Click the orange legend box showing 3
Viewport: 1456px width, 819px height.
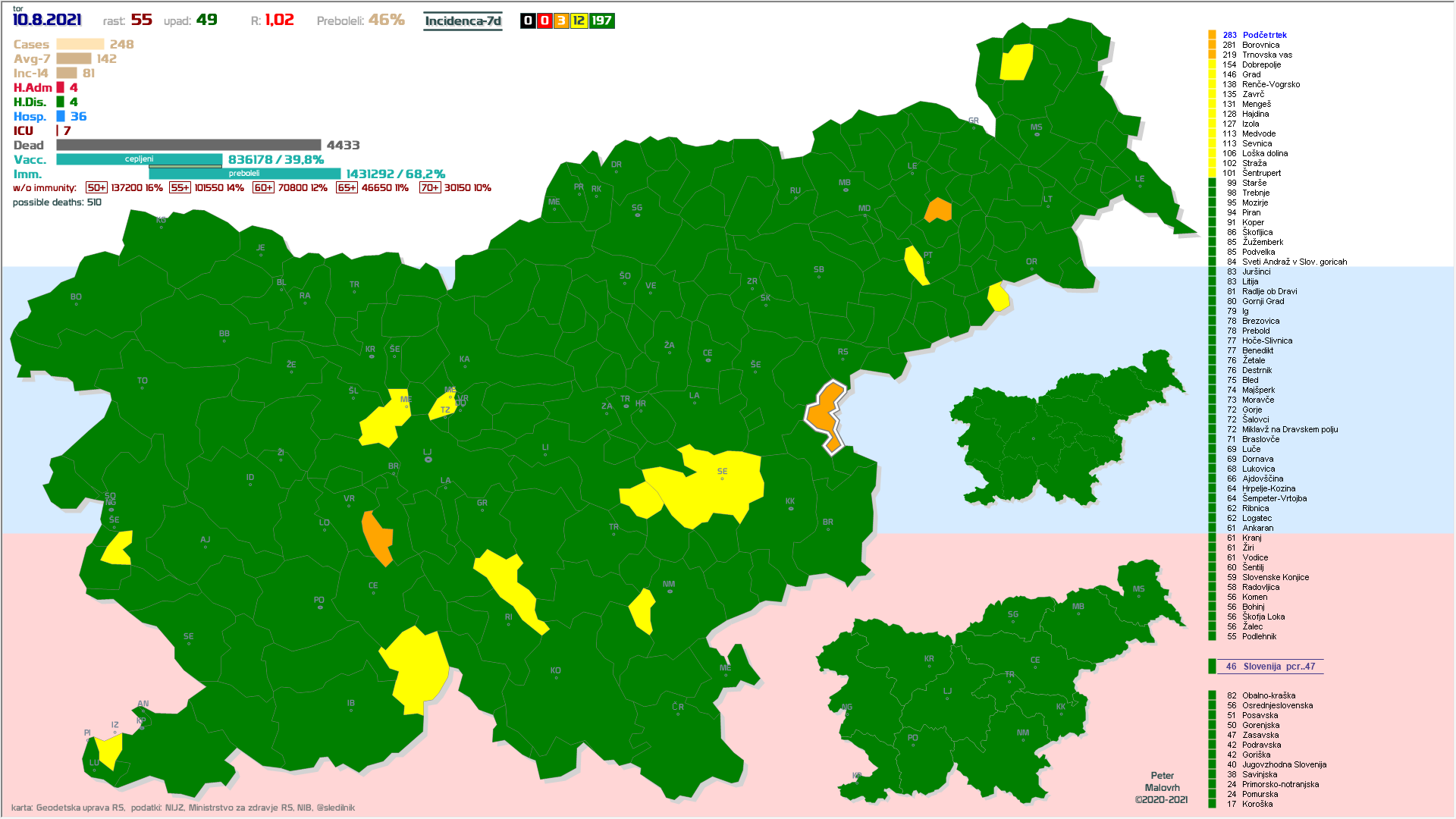tap(561, 21)
